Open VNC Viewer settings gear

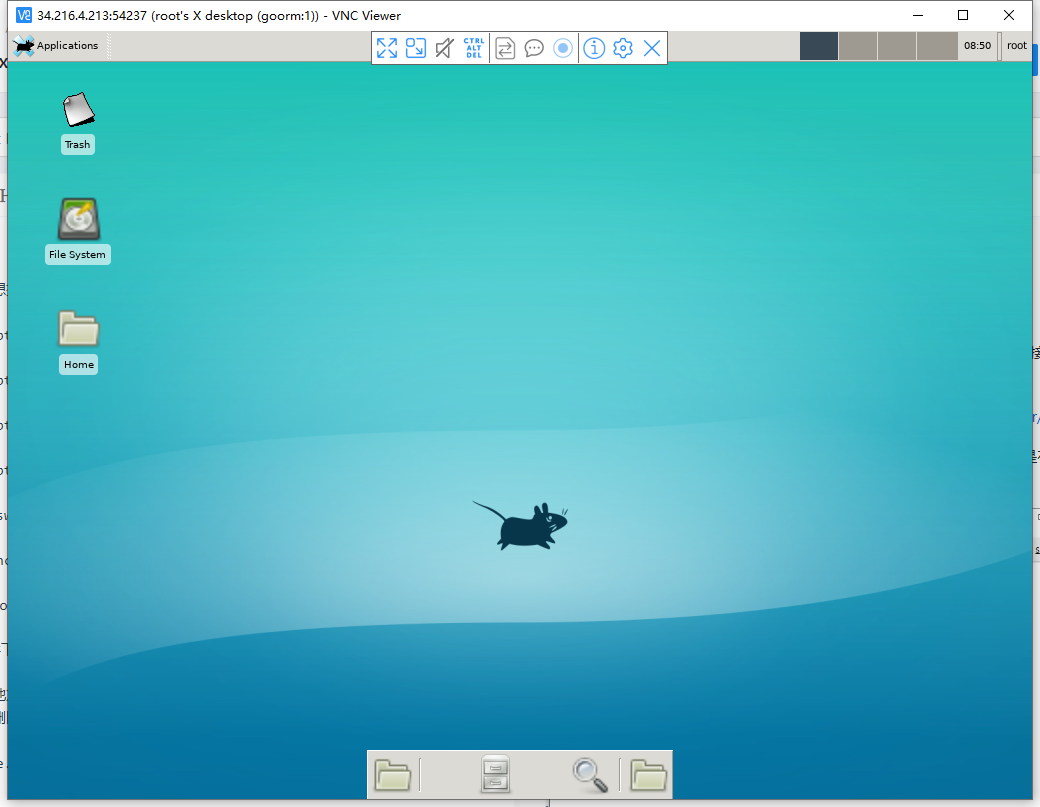623,48
